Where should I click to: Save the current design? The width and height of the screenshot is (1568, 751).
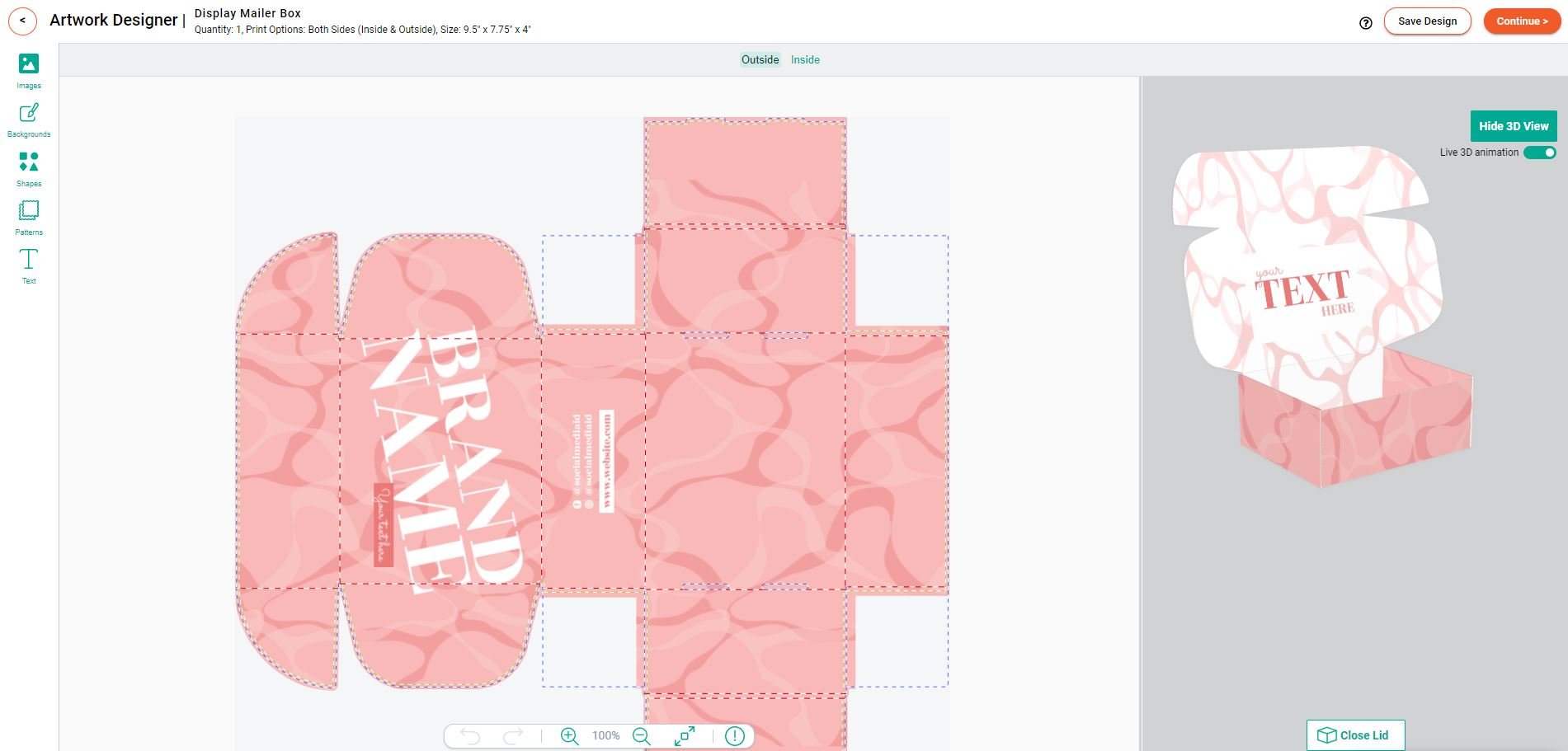pyautogui.click(x=1427, y=21)
